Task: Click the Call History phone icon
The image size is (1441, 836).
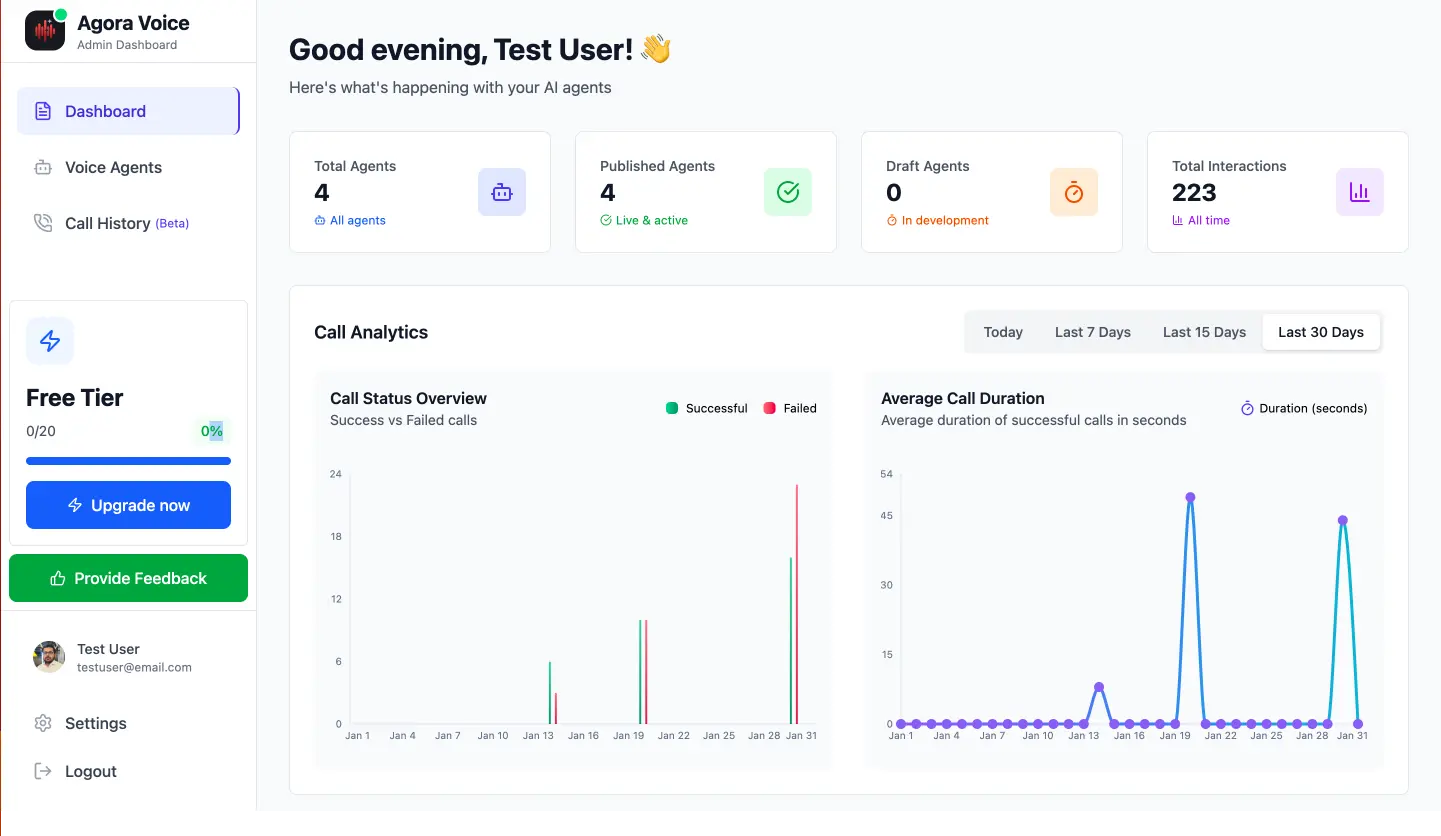Action: 43,223
